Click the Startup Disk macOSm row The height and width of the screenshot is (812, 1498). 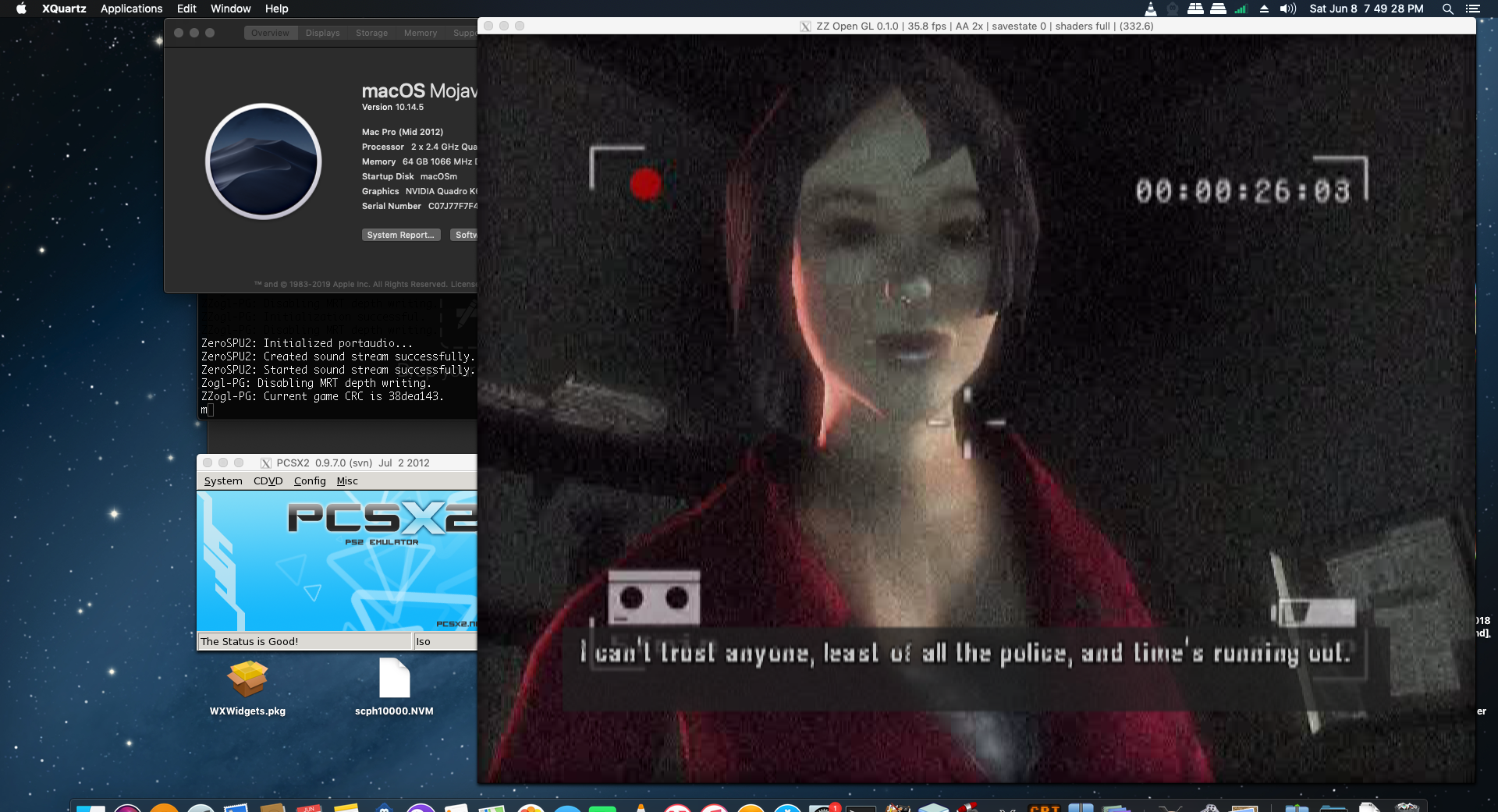(x=409, y=176)
